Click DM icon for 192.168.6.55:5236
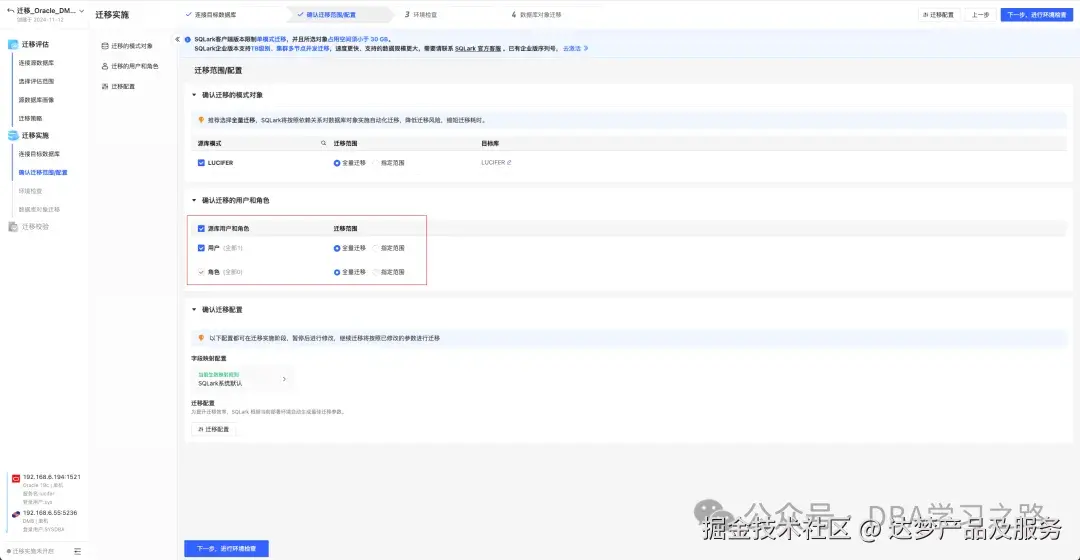This screenshot has width=1080, height=560. coord(16,514)
